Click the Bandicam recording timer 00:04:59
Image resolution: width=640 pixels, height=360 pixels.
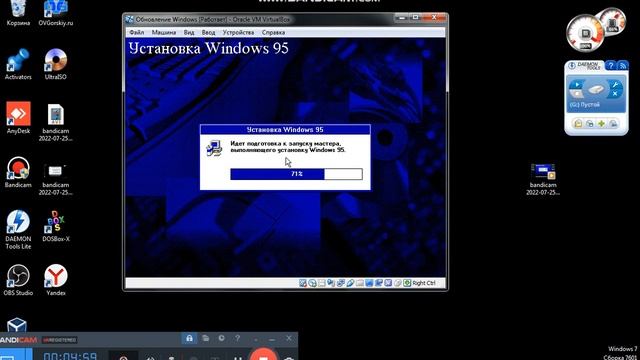(70, 356)
